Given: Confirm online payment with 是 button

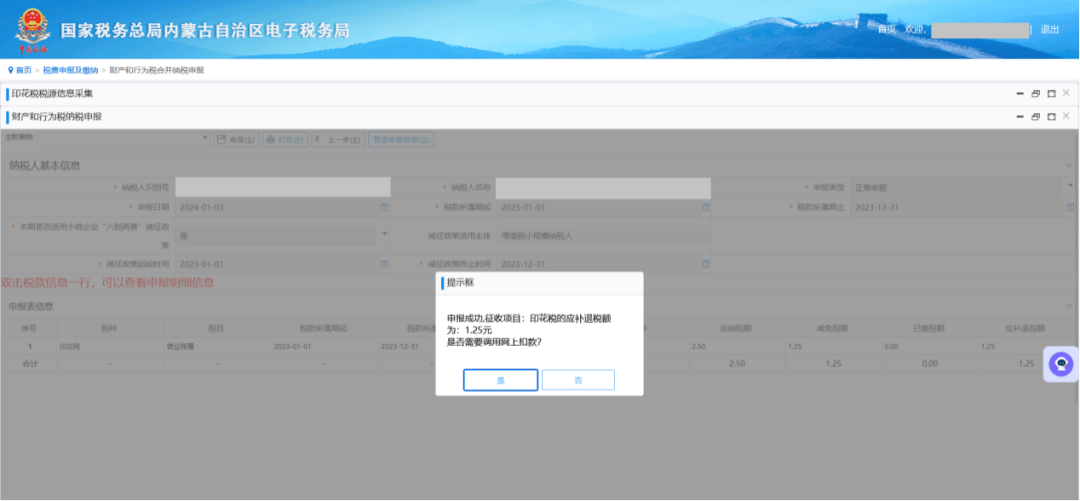Looking at the screenshot, I should pos(500,380).
